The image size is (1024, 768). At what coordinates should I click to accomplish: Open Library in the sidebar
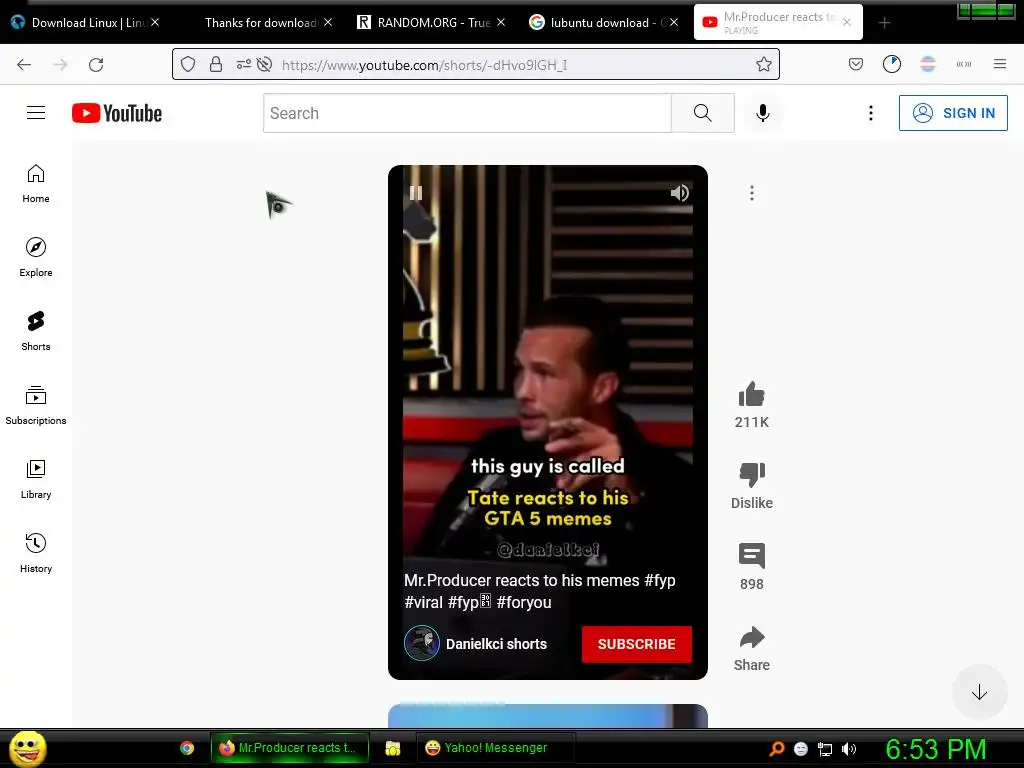coord(36,479)
